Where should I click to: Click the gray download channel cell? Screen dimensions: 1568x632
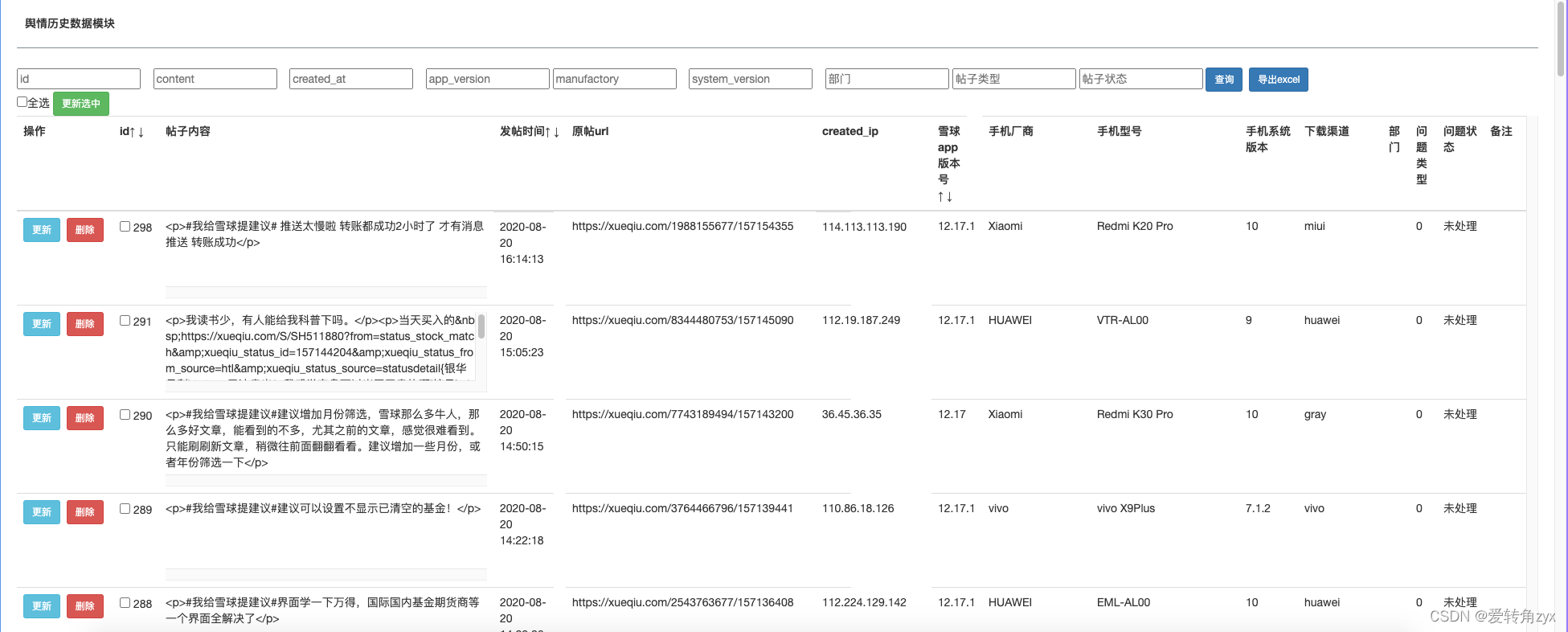click(1315, 415)
